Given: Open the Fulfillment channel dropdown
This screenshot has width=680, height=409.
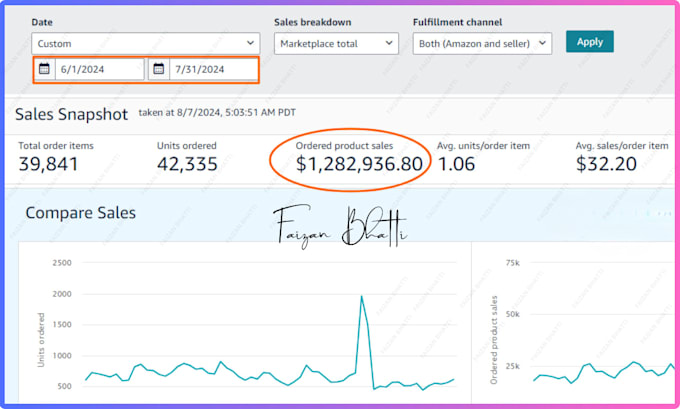Looking at the screenshot, I should coord(482,43).
